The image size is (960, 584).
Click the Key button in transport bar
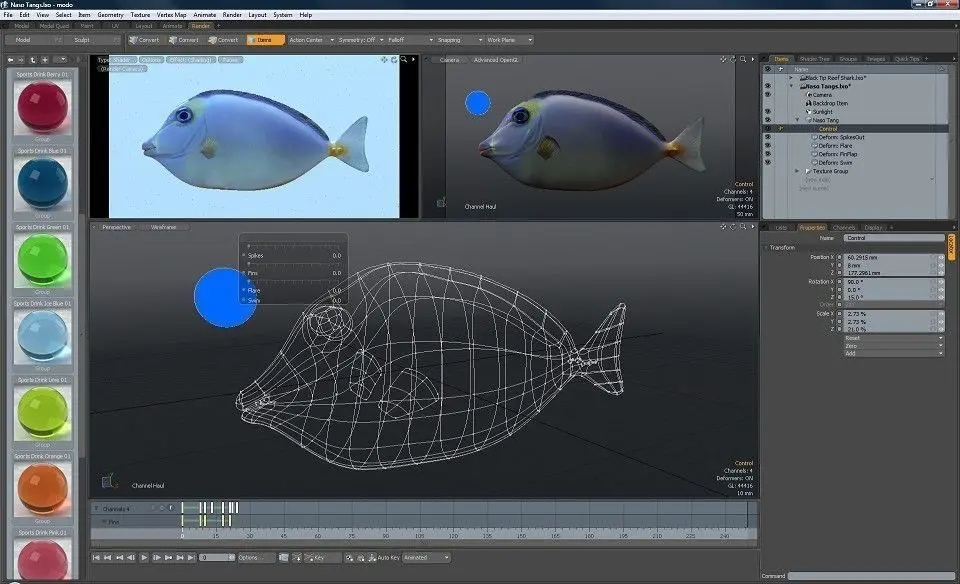(x=323, y=558)
